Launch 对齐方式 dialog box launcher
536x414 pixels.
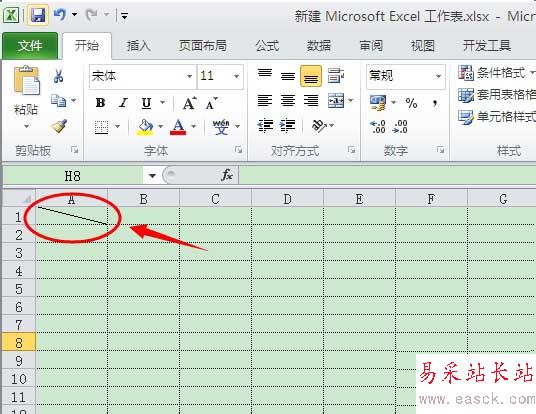[x=351, y=150]
